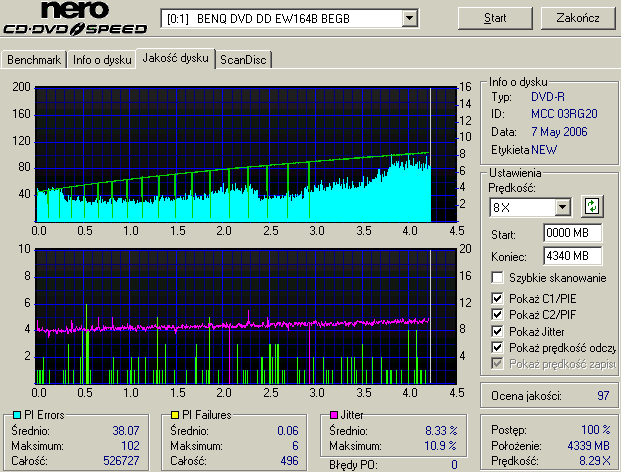Uncheck Pokaż C2/PIF checkbox
The width and height of the screenshot is (621, 472).
tap(497, 314)
